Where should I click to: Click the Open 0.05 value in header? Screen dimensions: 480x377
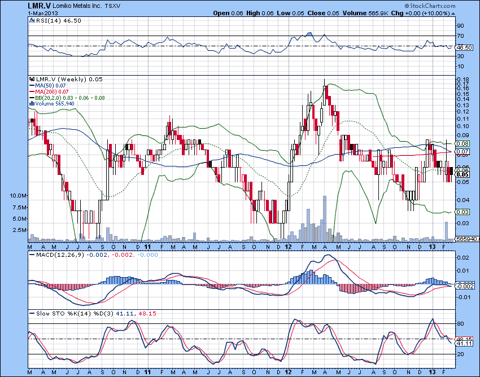tap(228, 13)
